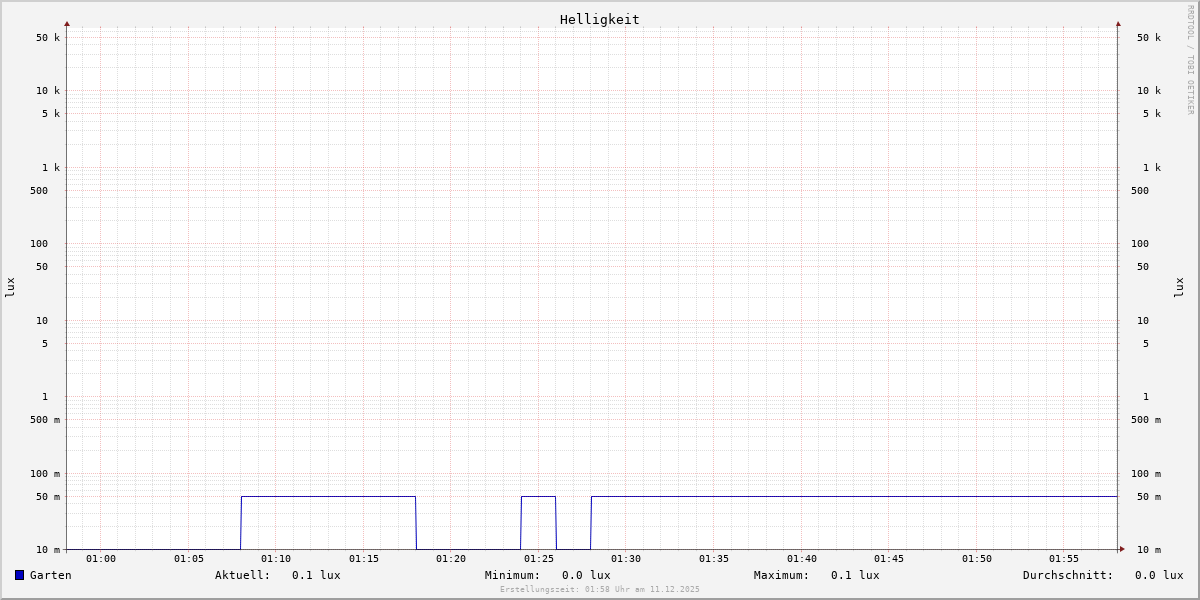The height and width of the screenshot is (600, 1200).
Task: Click the 10 m label on left axis
Action: (48, 550)
